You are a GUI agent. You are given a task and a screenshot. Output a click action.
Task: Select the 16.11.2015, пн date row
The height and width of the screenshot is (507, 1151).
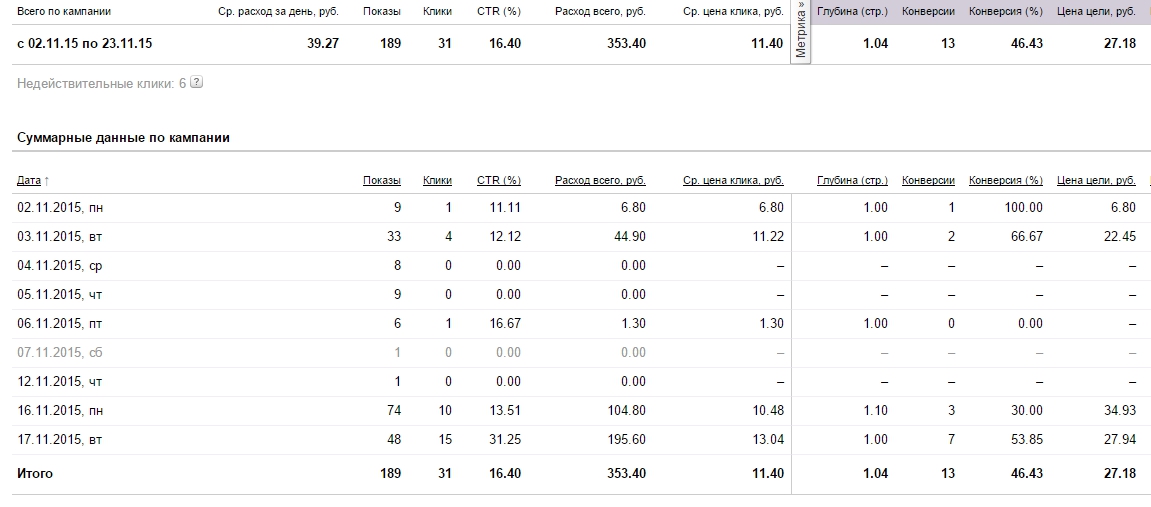coord(60,411)
